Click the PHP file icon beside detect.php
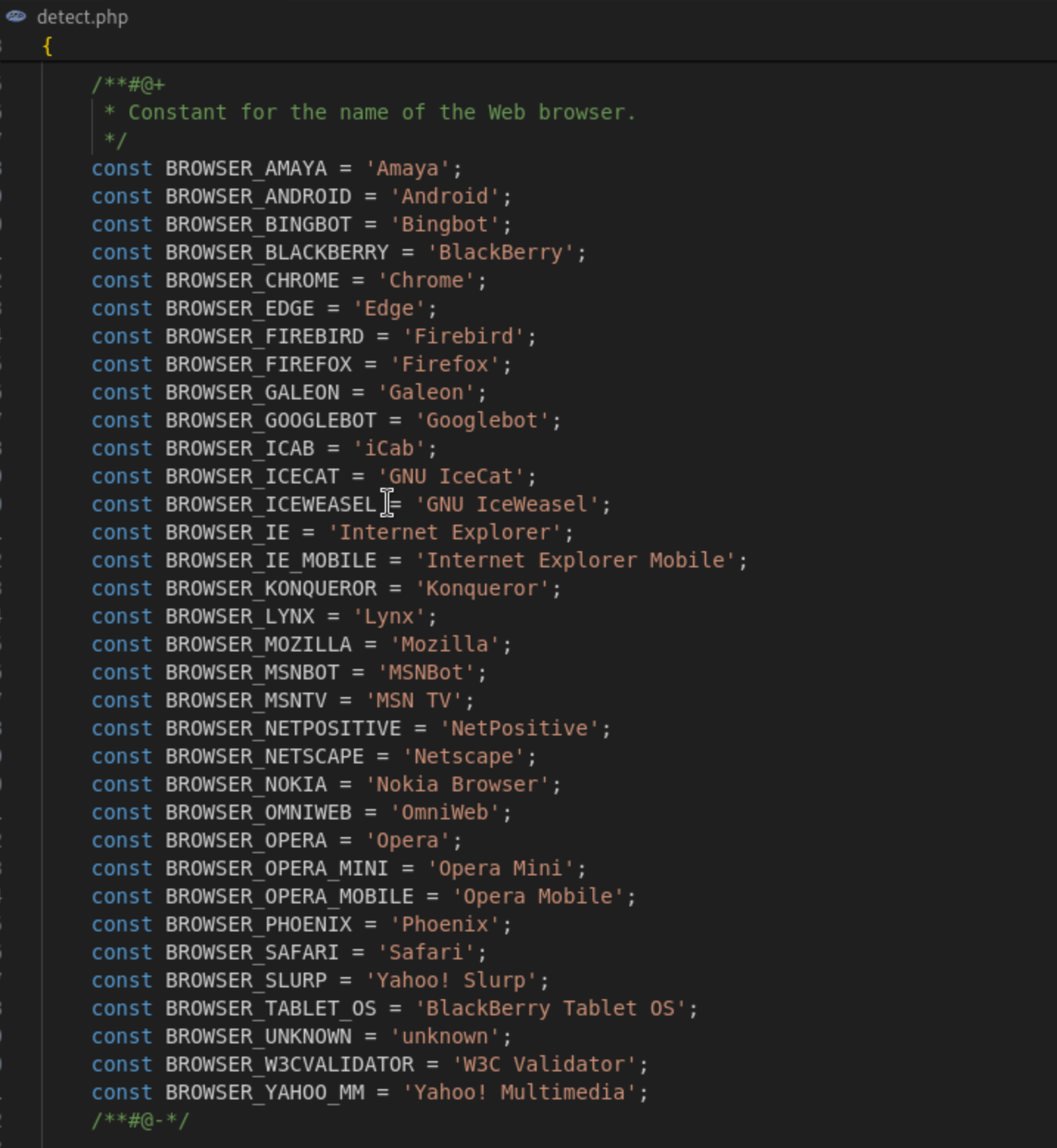This screenshot has width=1057, height=1148. point(16,16)
